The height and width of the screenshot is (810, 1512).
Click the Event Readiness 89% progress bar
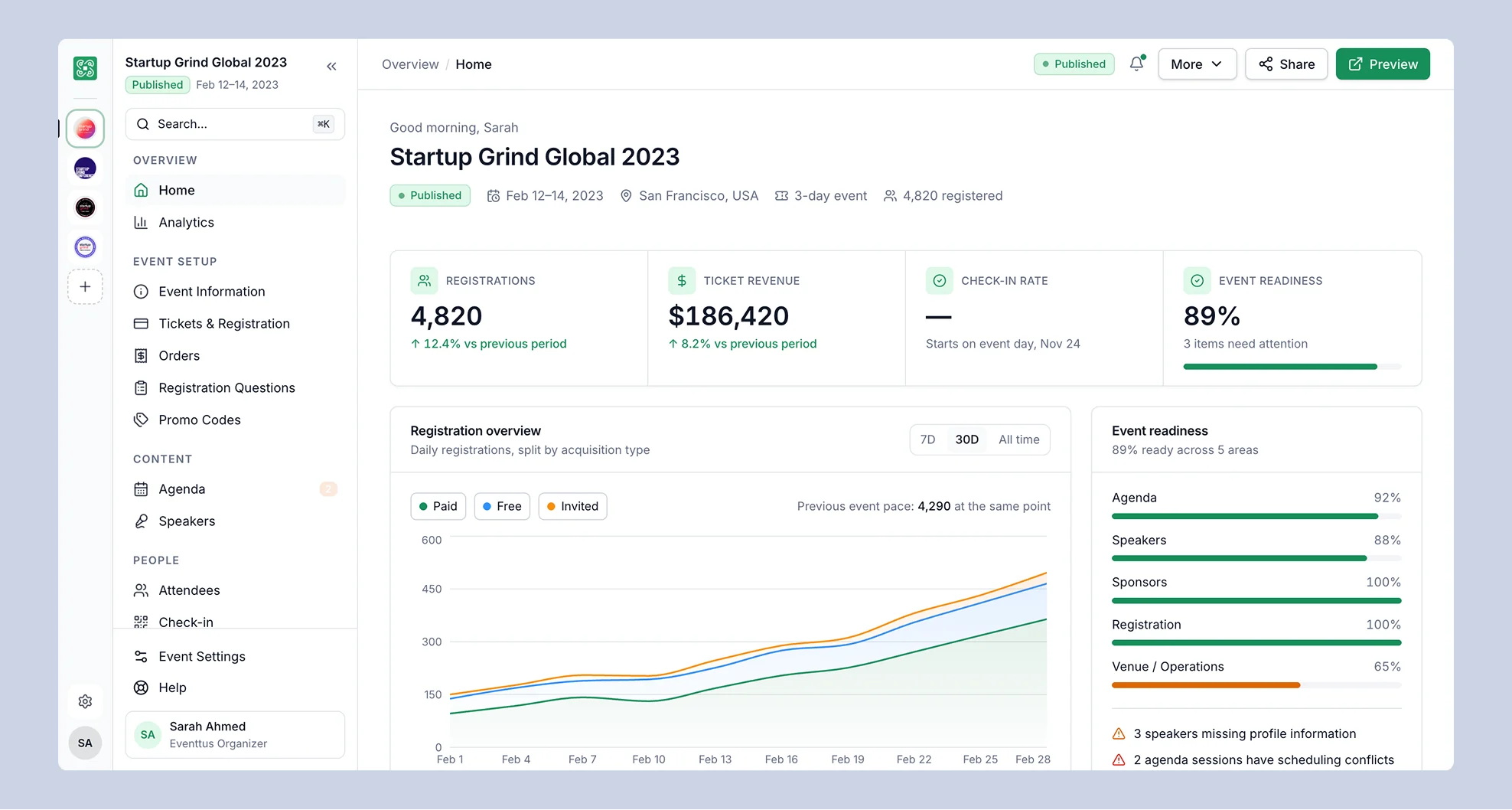coord(1292,367)
